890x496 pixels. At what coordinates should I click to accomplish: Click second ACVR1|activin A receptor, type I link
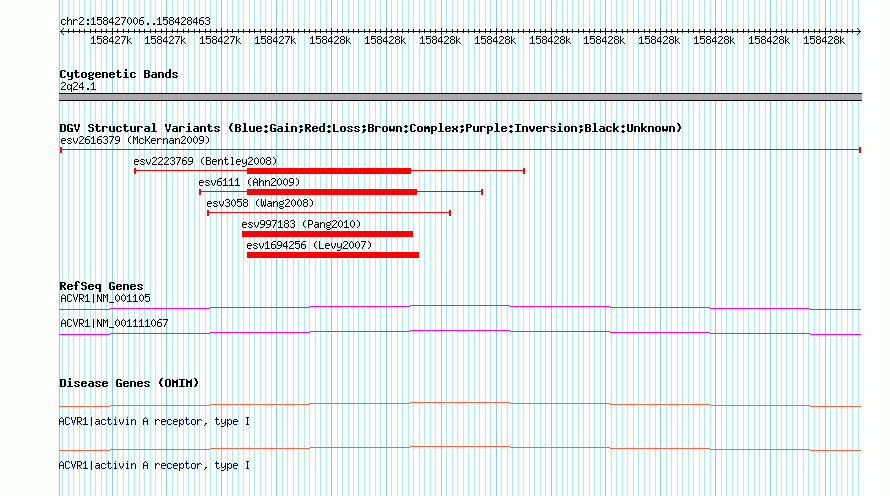coord(154,465)
